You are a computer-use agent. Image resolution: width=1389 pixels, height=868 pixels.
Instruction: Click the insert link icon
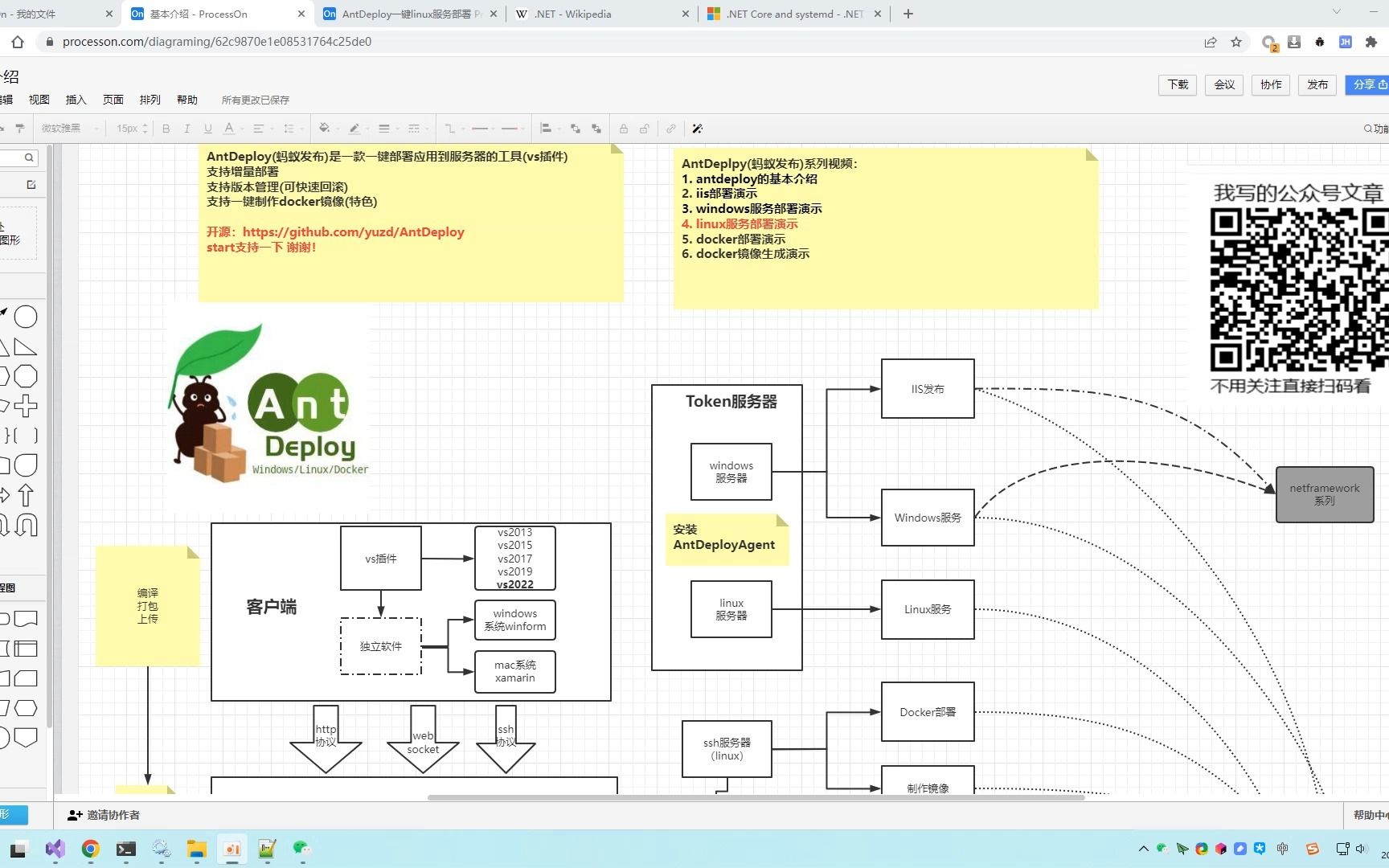click(671, 129)
